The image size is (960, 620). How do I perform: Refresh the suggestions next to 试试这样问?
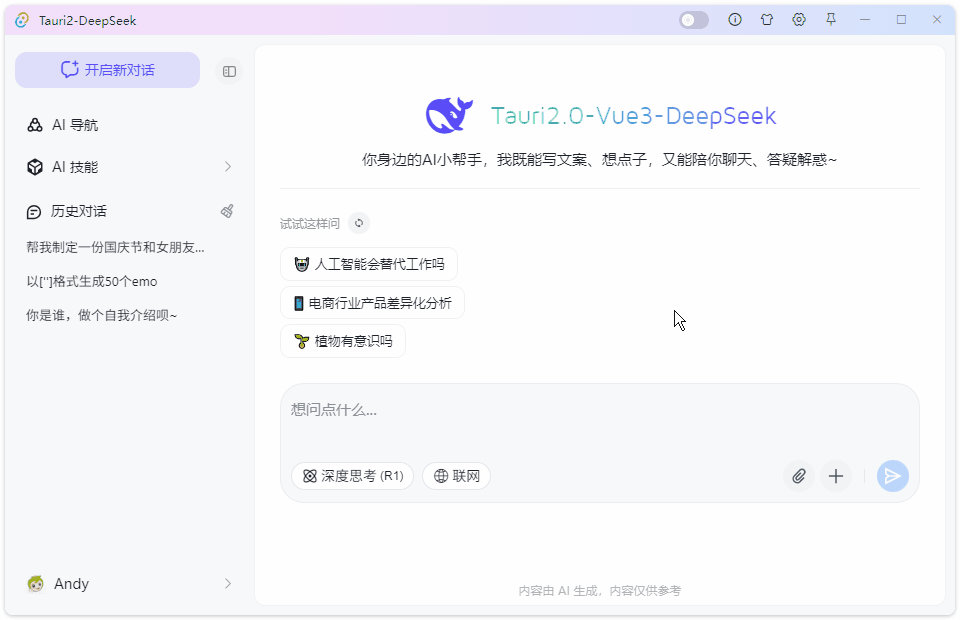coord(359,223)
